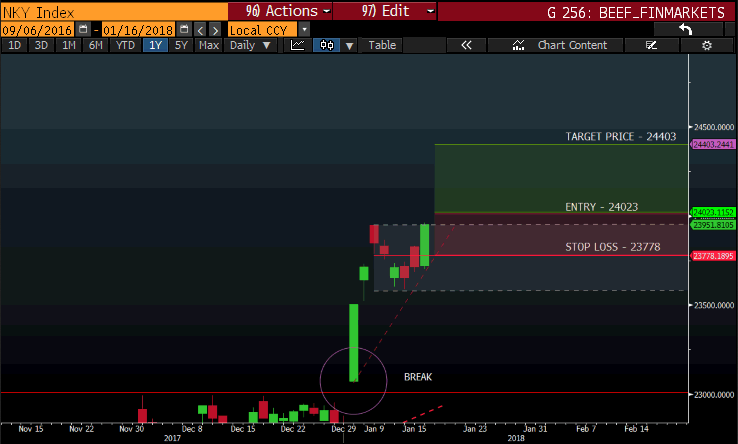Open chart settings gear
The width and height of the screenshot is (738, 444).
[707, 45]
